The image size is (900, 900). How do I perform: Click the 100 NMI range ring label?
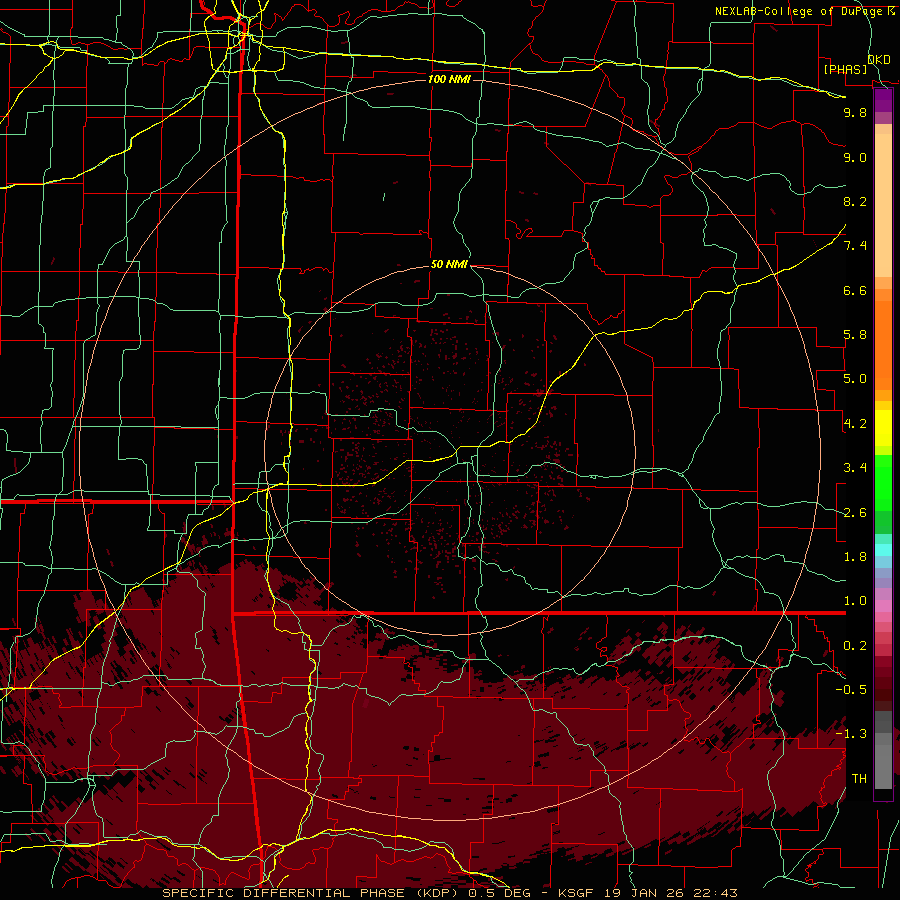(449, 79)
